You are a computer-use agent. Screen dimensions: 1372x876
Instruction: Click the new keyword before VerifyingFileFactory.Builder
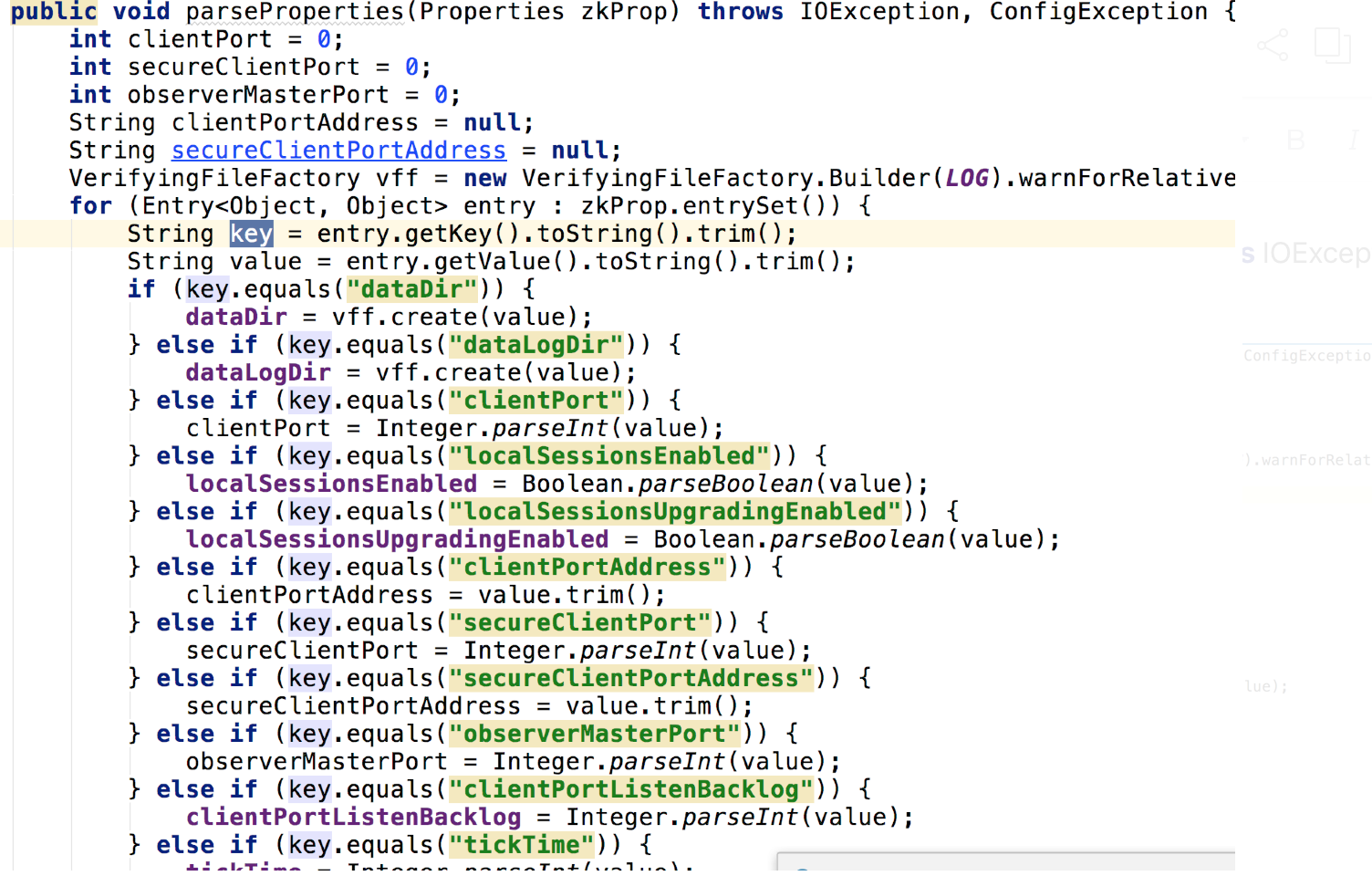(x=485, y=178)
